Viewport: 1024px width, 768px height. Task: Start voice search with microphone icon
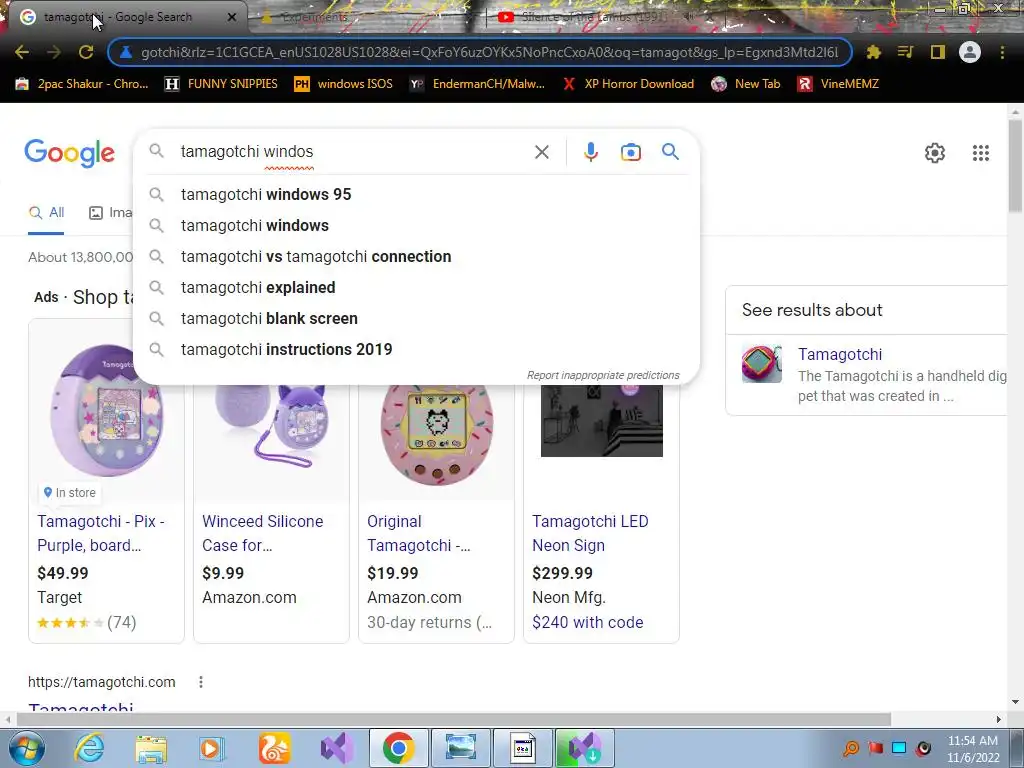point(590,152)
